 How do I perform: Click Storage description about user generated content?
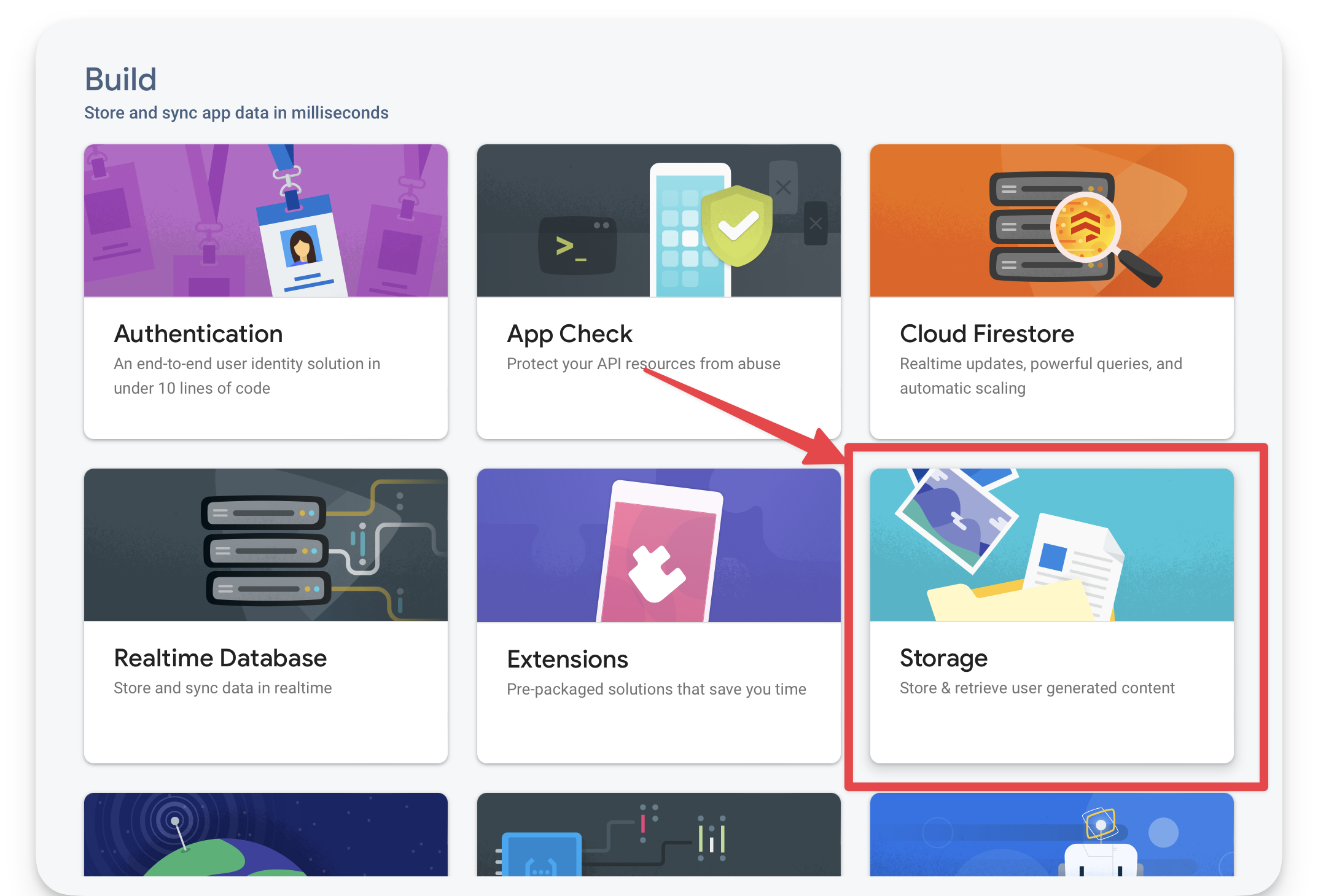(x=1037, y=688)
